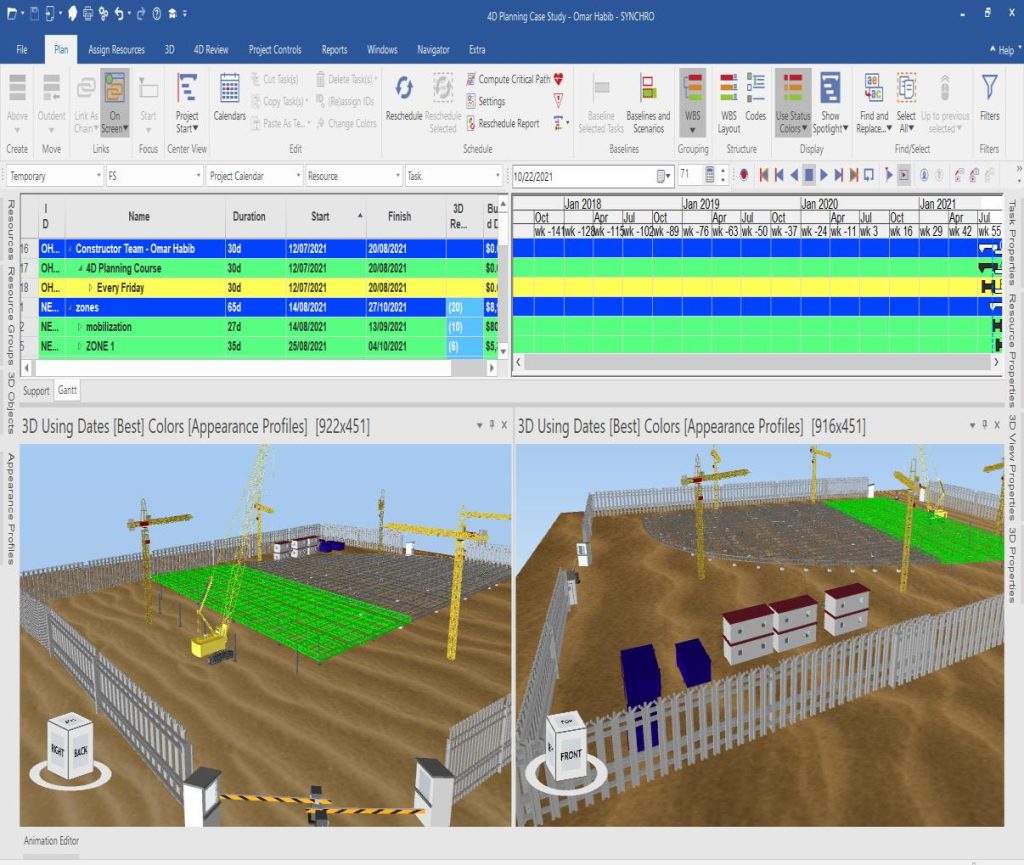Play animation forward

pyautogui.click(x=824, y=175)
